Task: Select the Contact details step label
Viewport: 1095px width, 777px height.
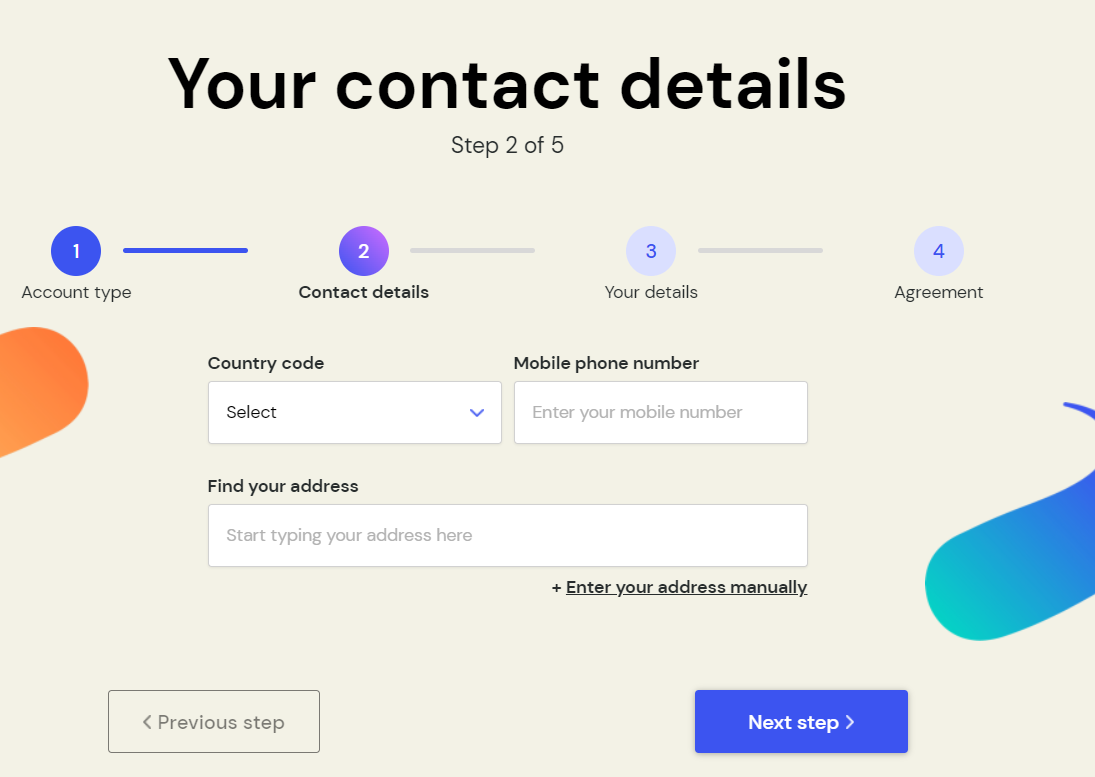Action: pos(364,293)
